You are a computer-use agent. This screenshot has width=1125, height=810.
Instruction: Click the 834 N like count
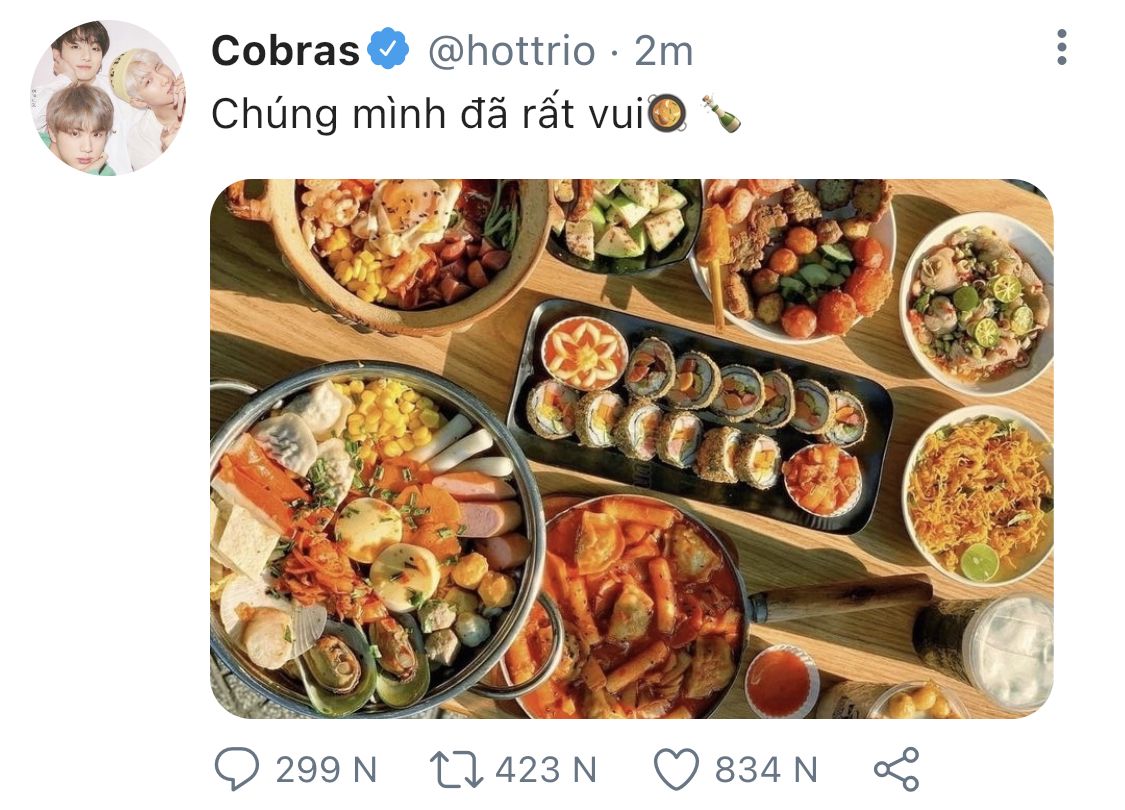766,770
